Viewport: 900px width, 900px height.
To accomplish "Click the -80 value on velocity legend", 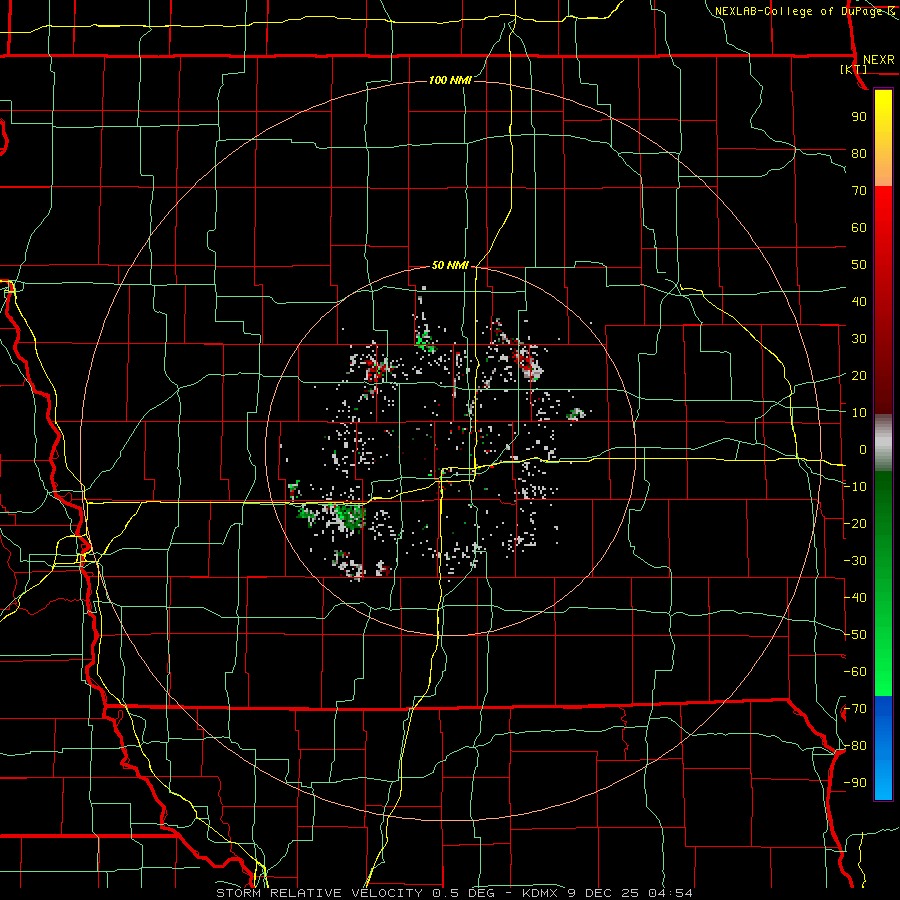I will 855,746.
